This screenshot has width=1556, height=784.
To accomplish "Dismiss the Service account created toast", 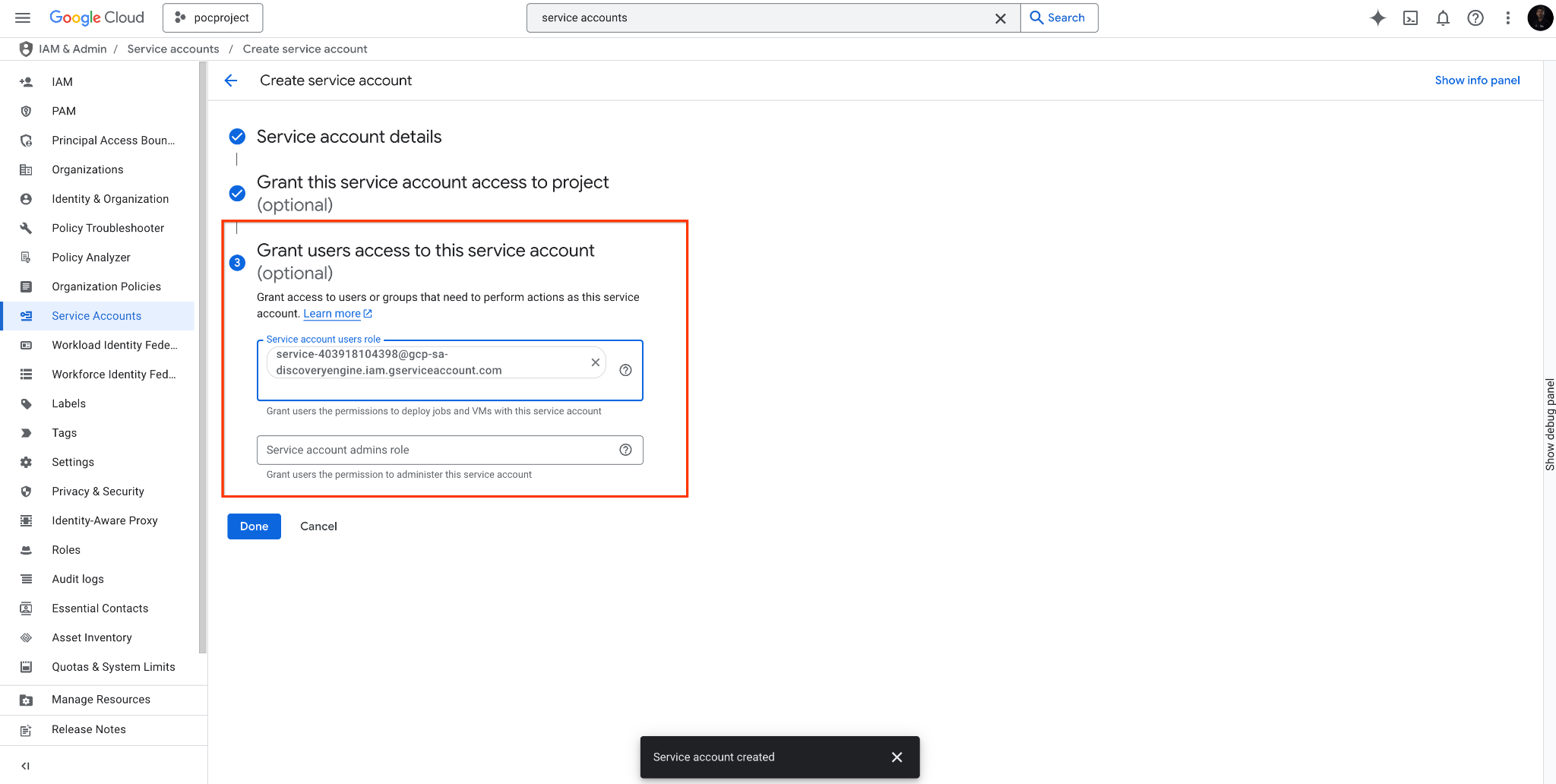I will coord(896,757).
